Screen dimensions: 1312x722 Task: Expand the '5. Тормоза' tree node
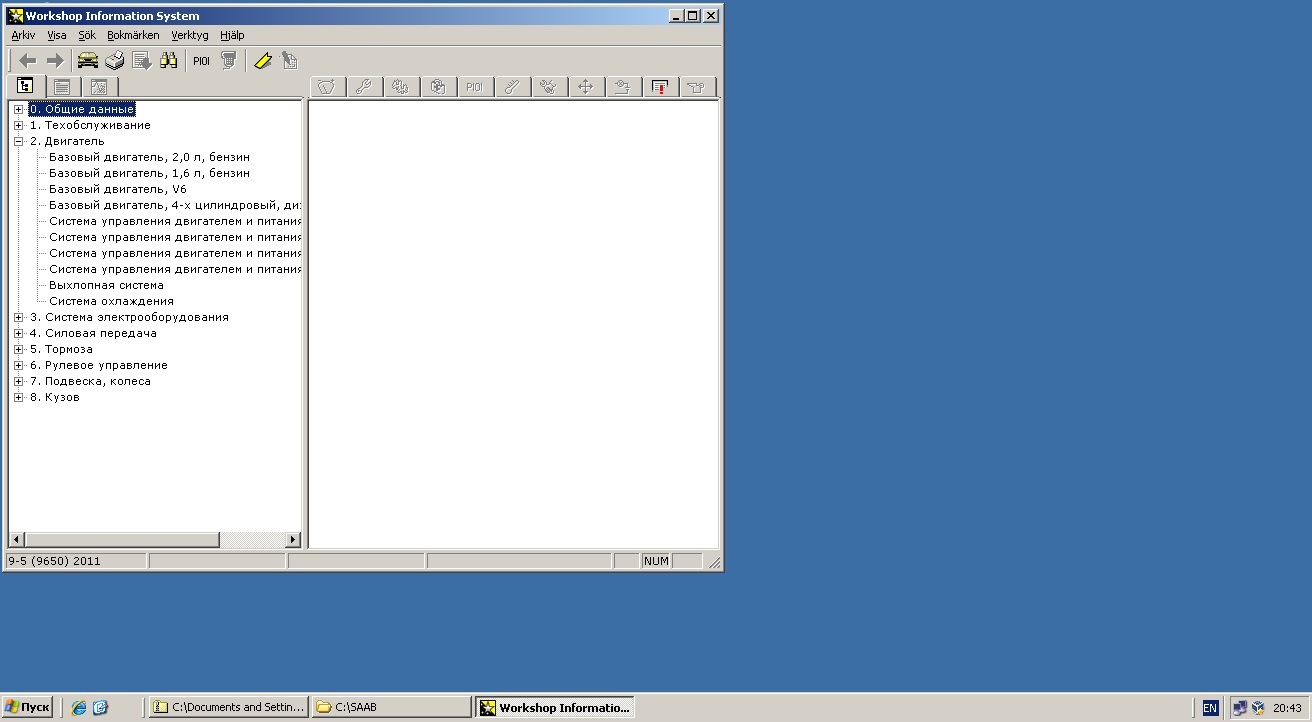click(x=19, y=349)
